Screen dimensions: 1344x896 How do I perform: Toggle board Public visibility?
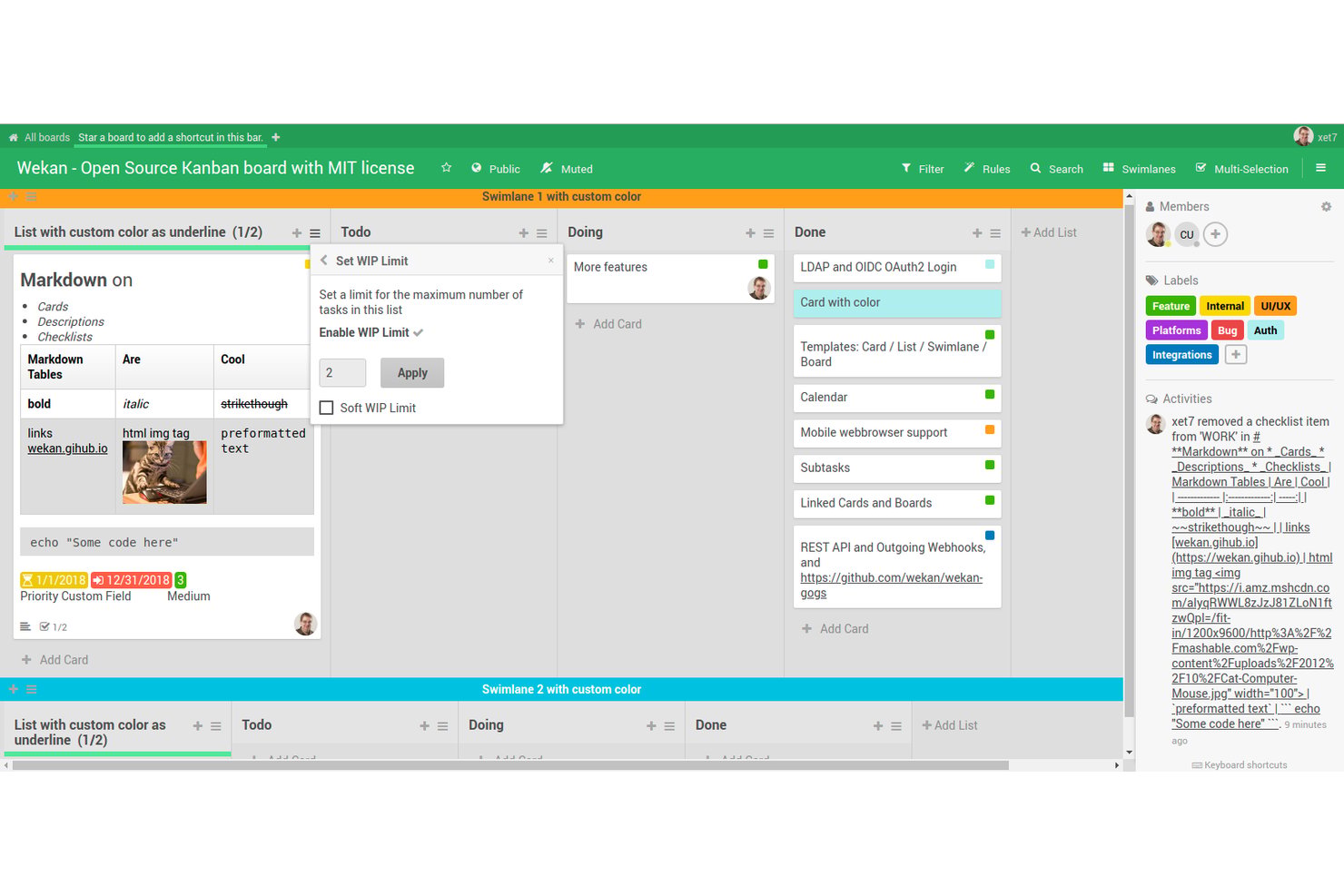tap(496, 169)
